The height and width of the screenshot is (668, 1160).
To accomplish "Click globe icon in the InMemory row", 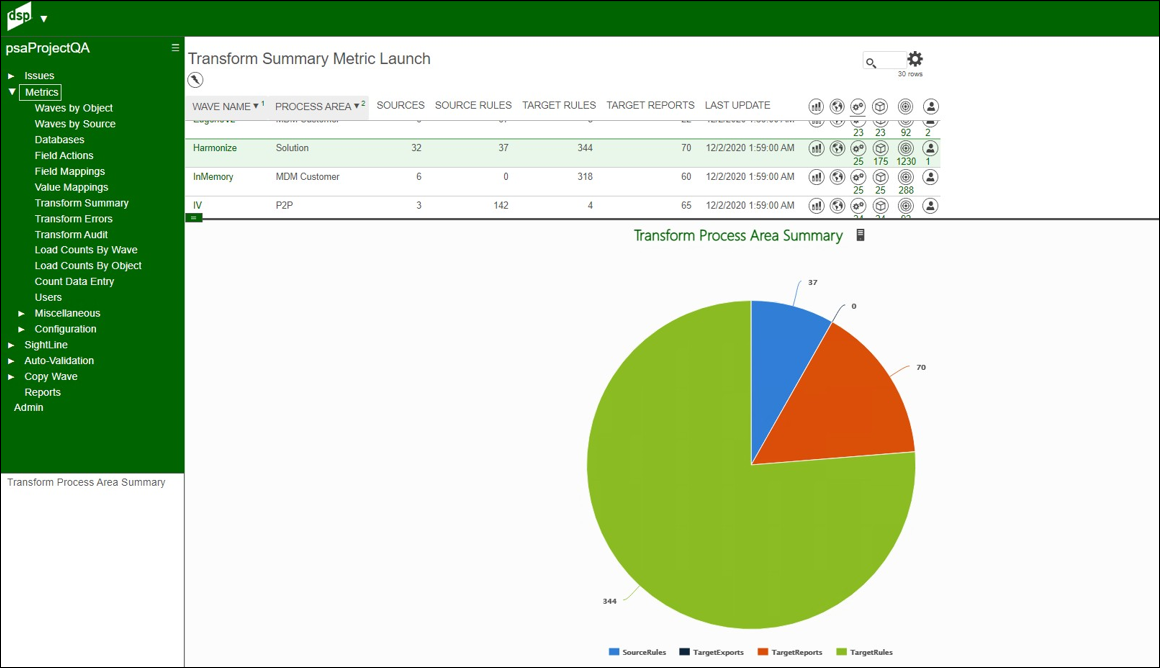I will pos(837,177).
